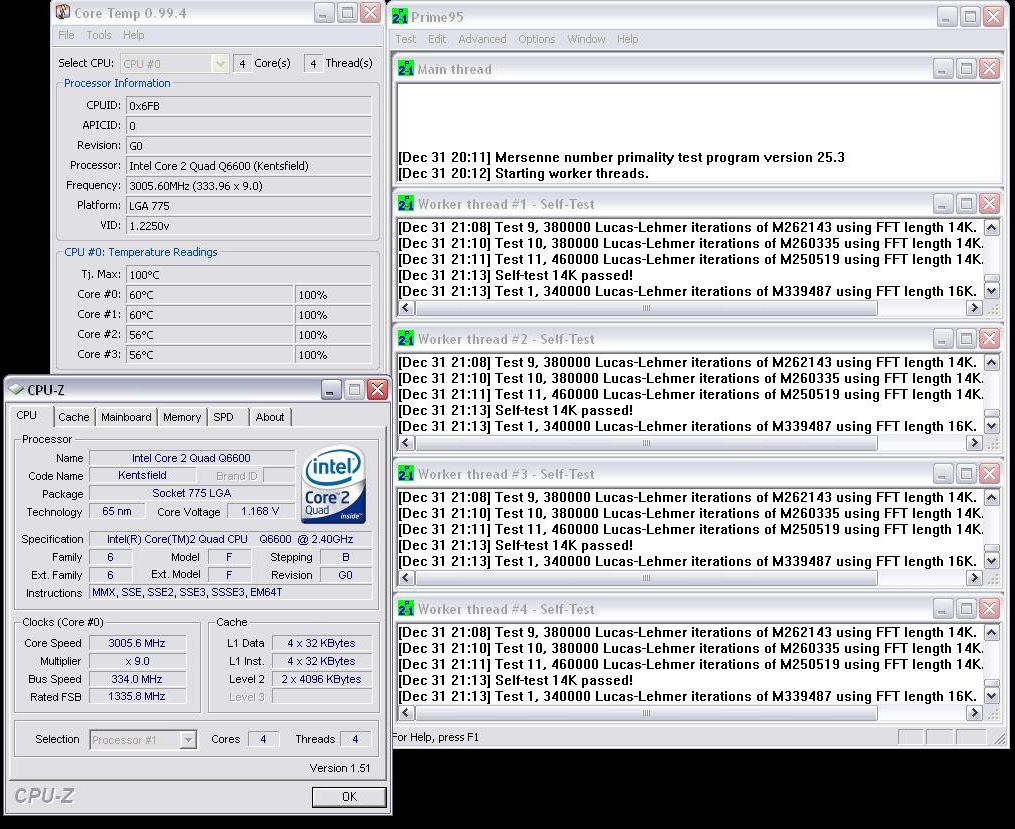Click horizontal scrollbar in Worker thread #3
Image resolution: width=1015 pixels, height=829 pixels.
pos(645,579)
